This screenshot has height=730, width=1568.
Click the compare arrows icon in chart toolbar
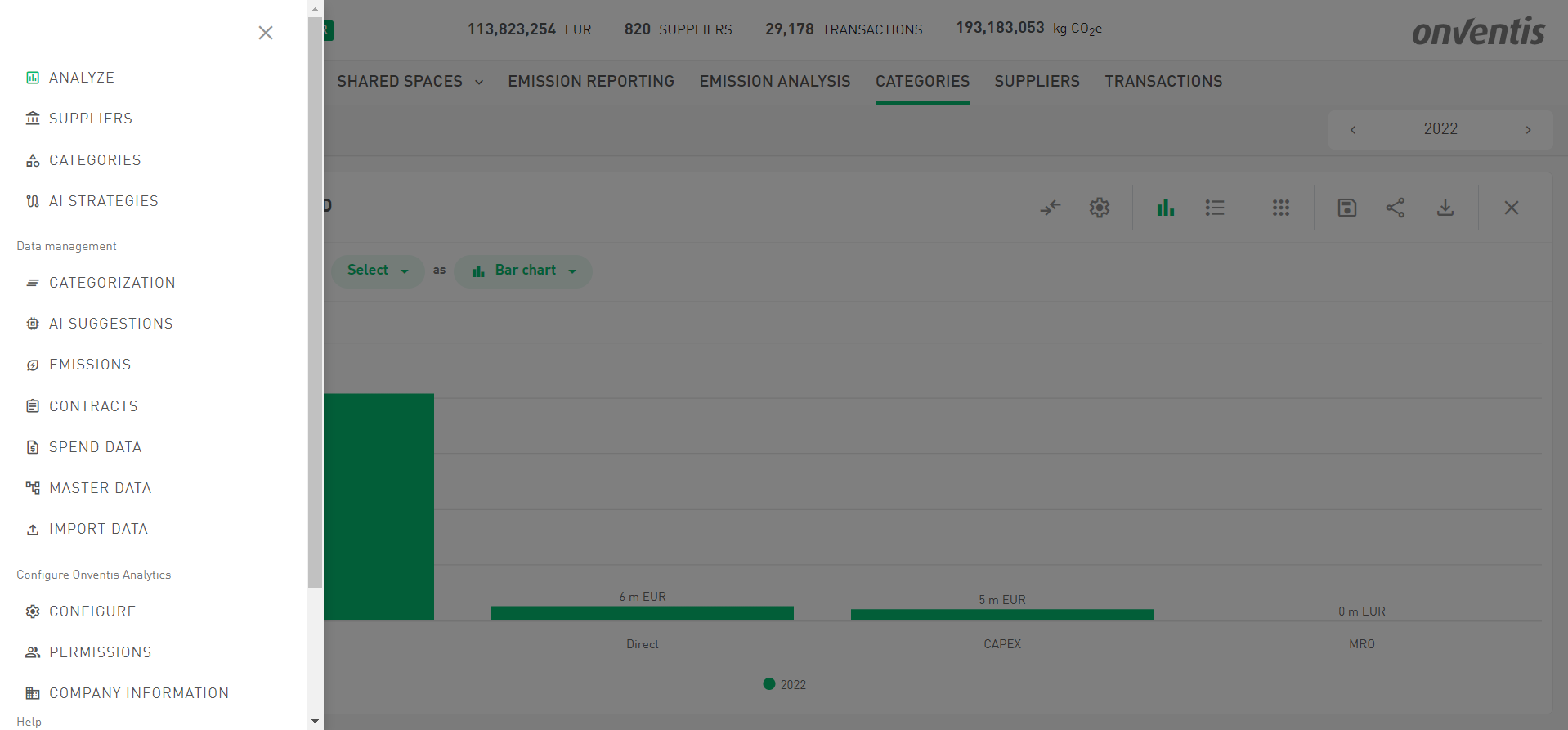[x=1051, y=208]
